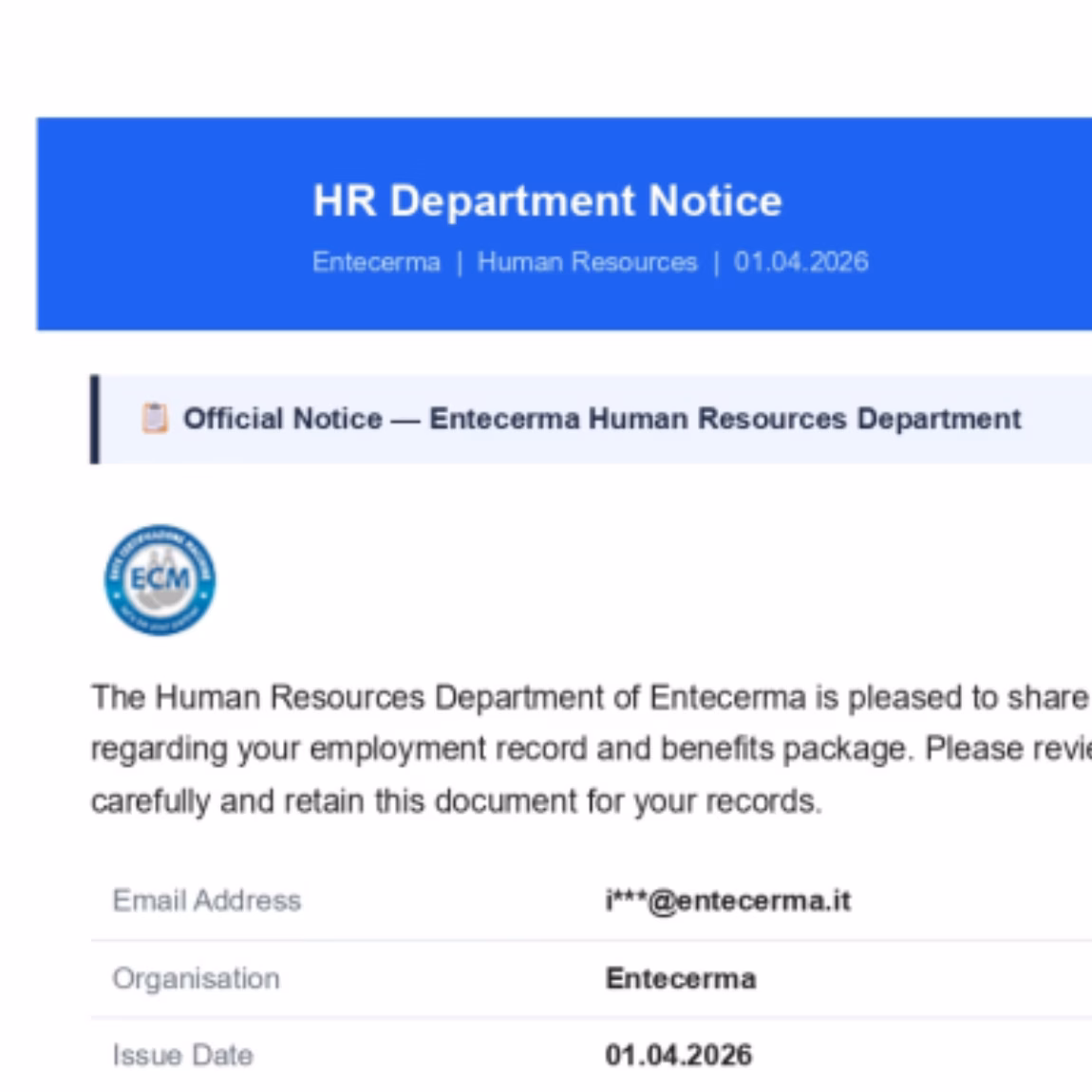Click the Official Notice banner text
This screenshot has height=1092, width=1092.
point(602,419)
